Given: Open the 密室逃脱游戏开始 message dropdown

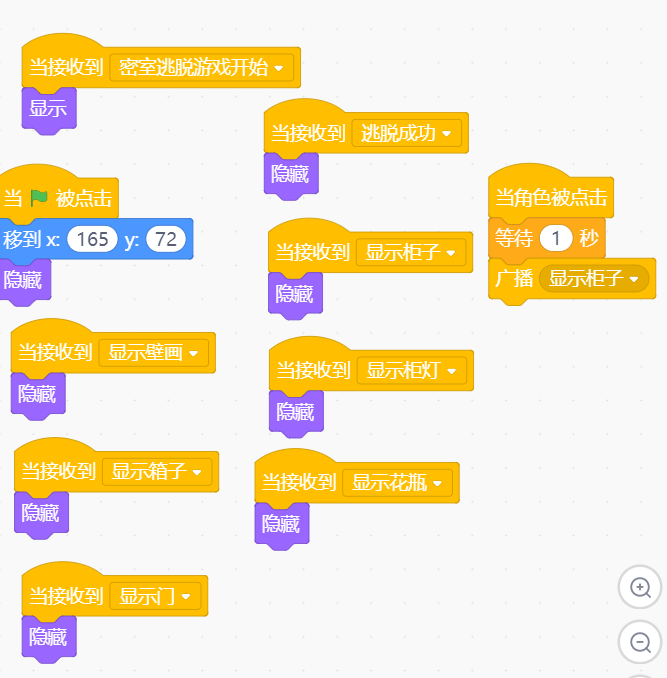Looking at the screenshot, I should coord(201,67).
